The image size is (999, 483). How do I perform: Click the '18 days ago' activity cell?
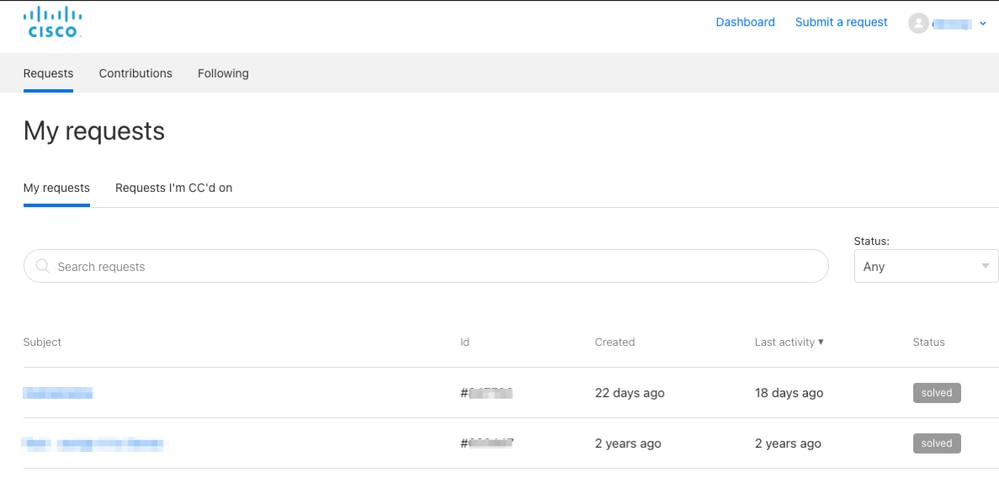tap(789, 393)
